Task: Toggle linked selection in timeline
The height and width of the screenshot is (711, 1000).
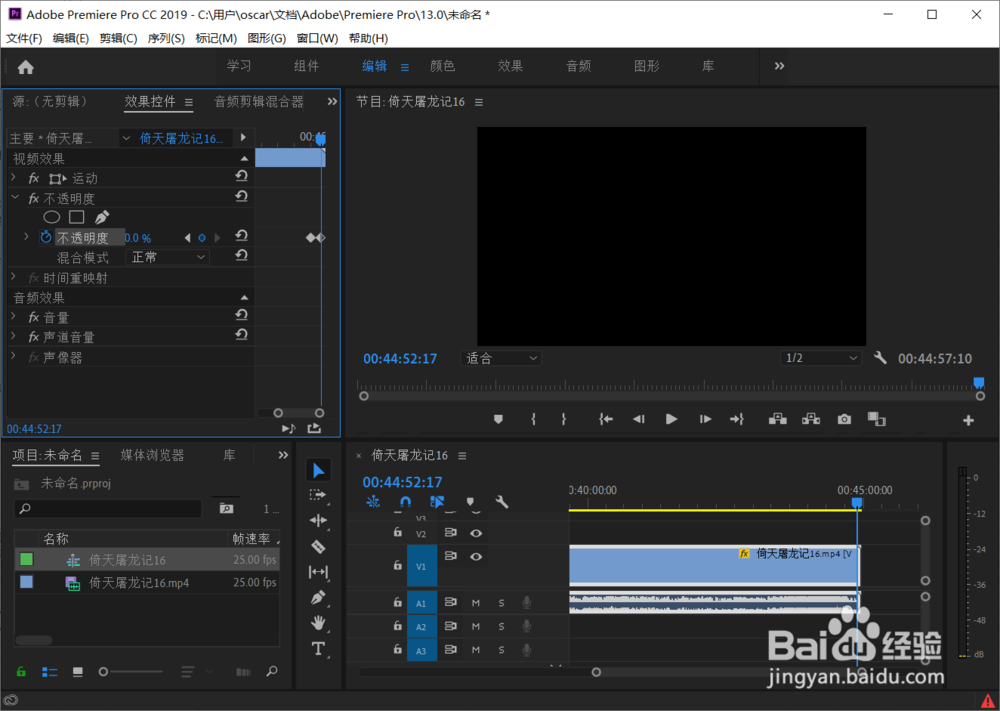Action: coord(437,502)
